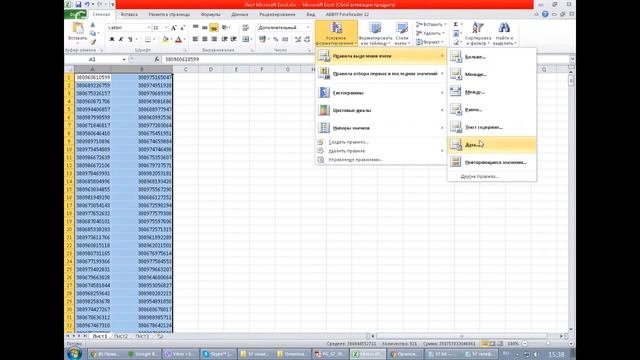The width and height of the screenshot is (640, 360).
Task: Switch to the Формулы tab
Action: click(x=211, y=14)
